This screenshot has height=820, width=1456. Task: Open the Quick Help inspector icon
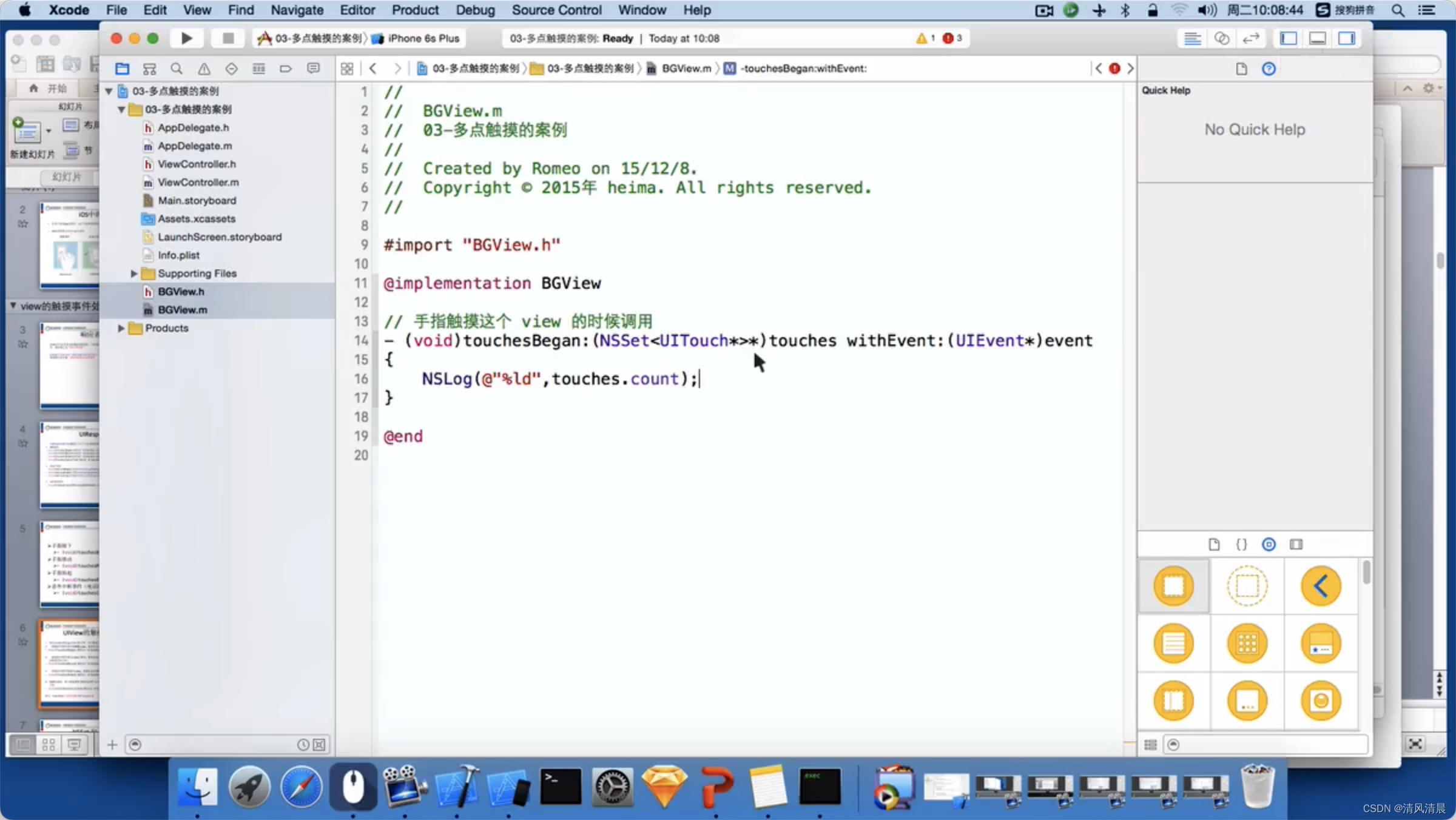coord(1268,69)
